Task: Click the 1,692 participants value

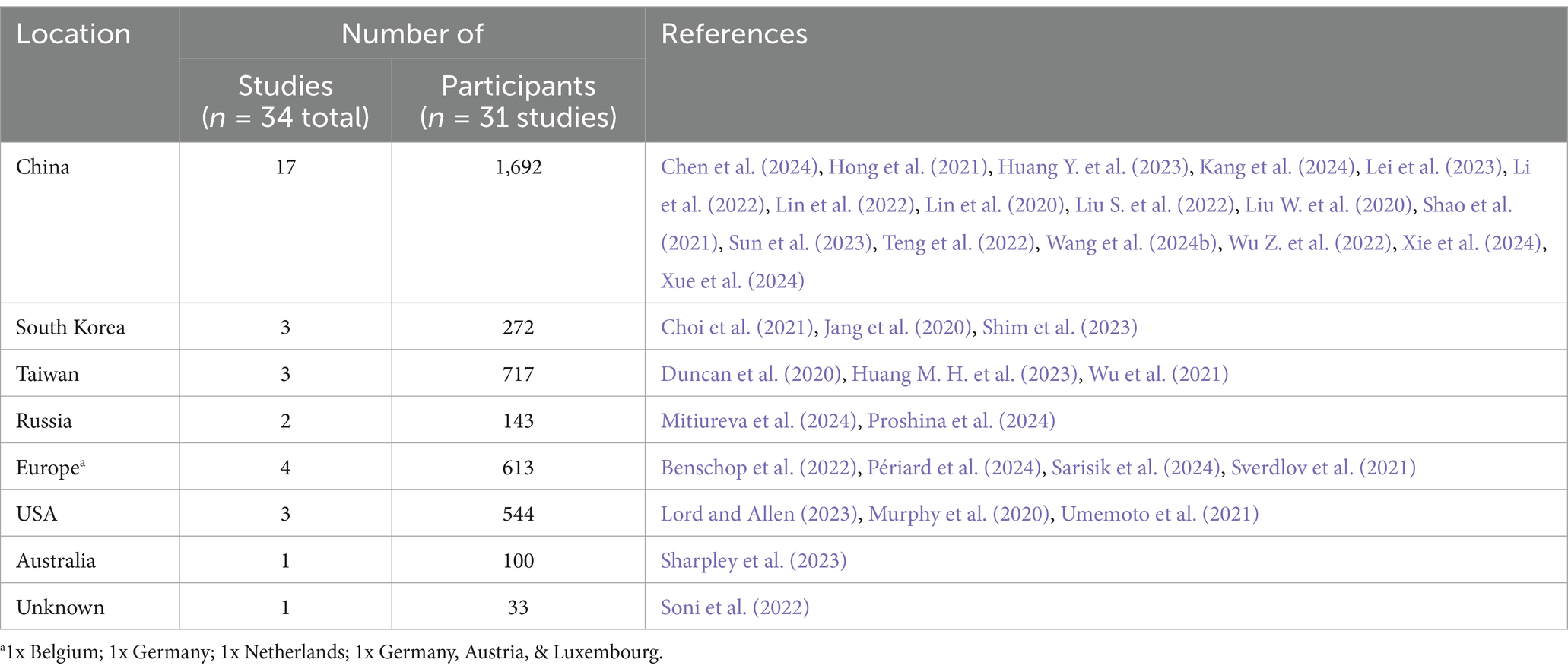Action: pos(519,167)
